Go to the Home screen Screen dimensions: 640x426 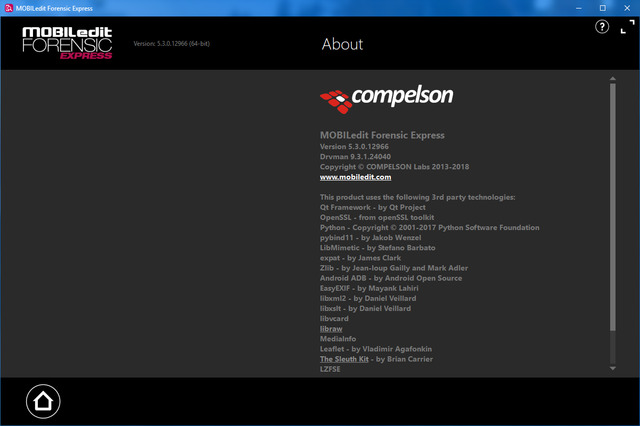(x=43, y=401)
